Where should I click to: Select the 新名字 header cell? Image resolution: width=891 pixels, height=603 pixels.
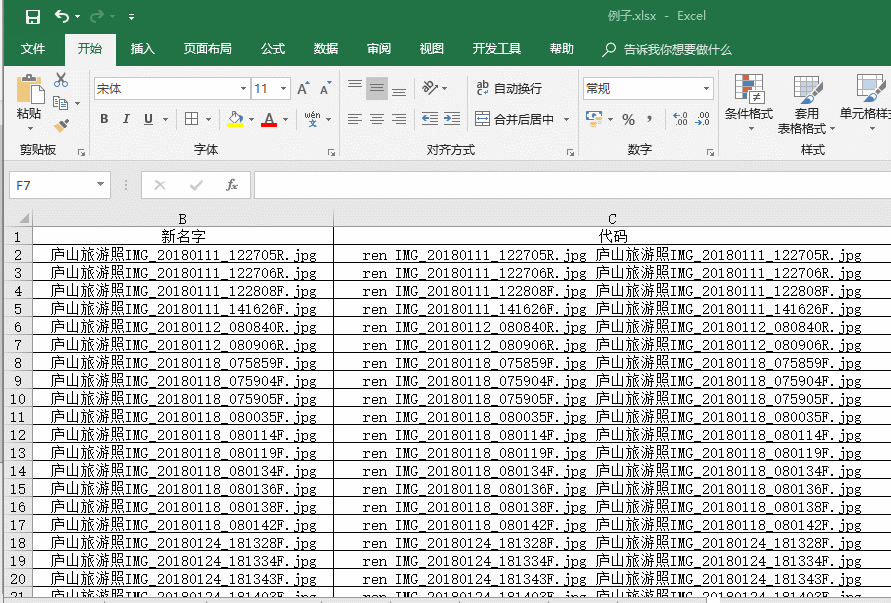[x=183, y=236]
